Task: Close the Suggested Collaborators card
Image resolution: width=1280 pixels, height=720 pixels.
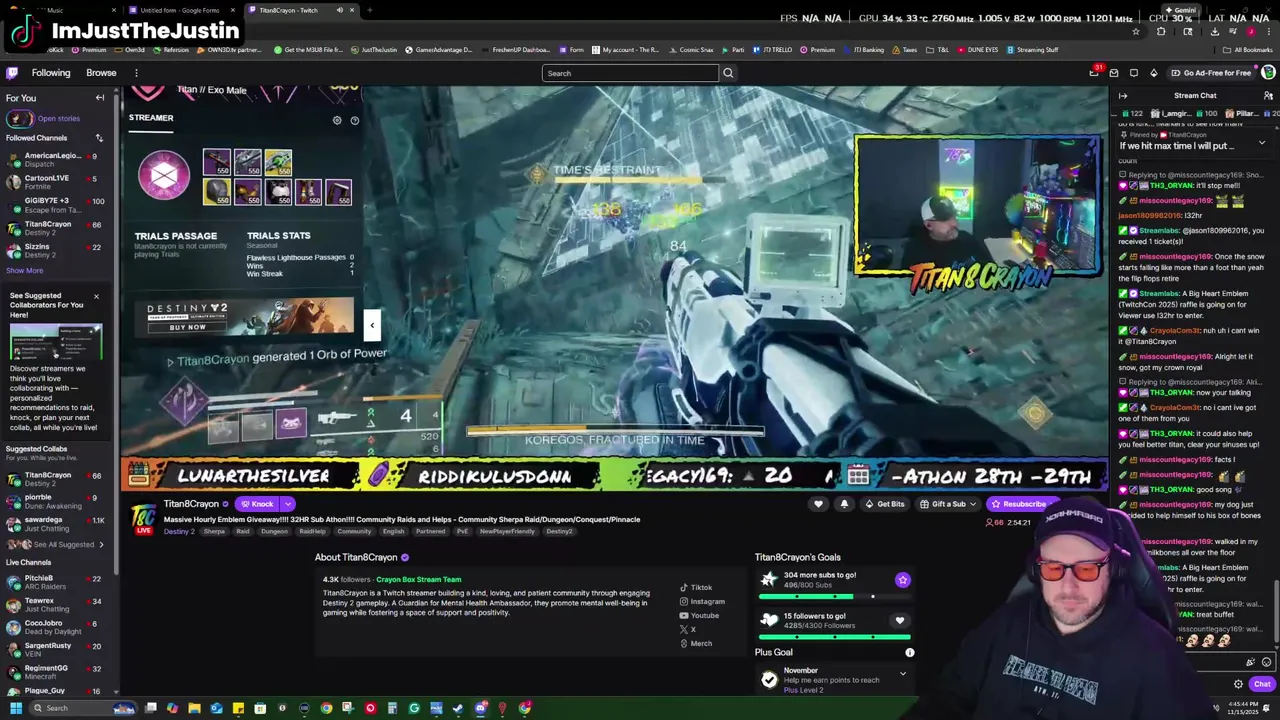Action: [96, 296]
